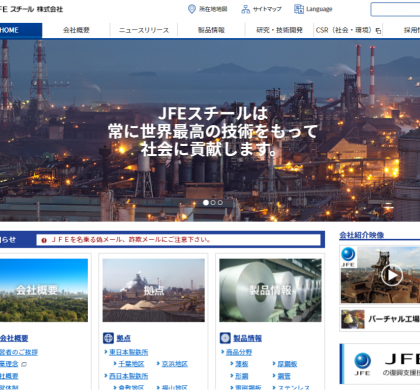Click the new-window icon beside 企業理念
Screen dimensions: 420x390
tap(24, 364)
